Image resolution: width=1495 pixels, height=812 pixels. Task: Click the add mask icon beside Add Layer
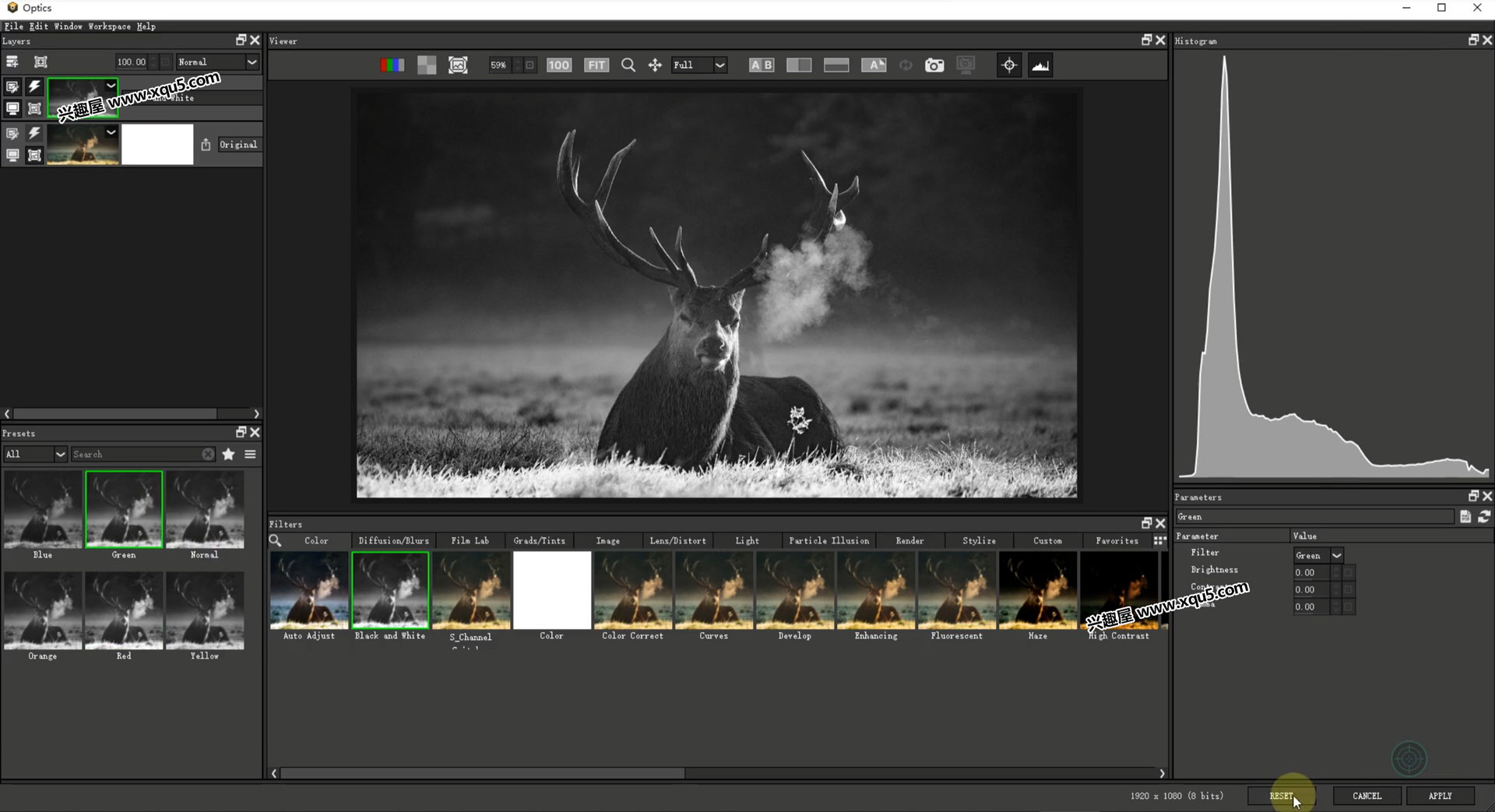click(40, 62)
